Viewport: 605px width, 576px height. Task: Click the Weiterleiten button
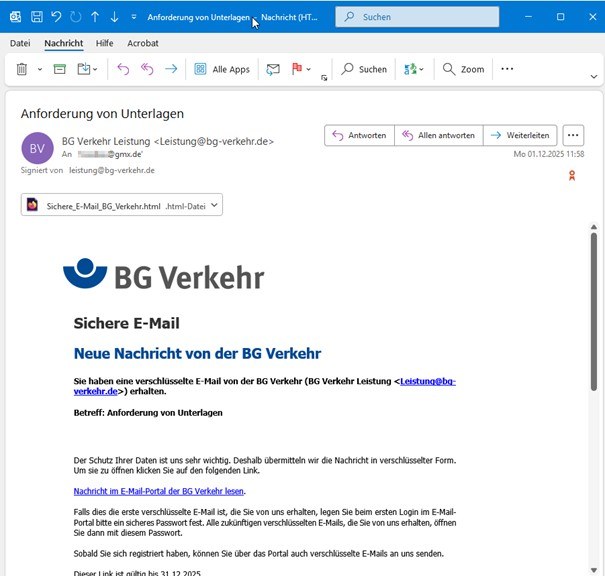(x=520, y=135)
